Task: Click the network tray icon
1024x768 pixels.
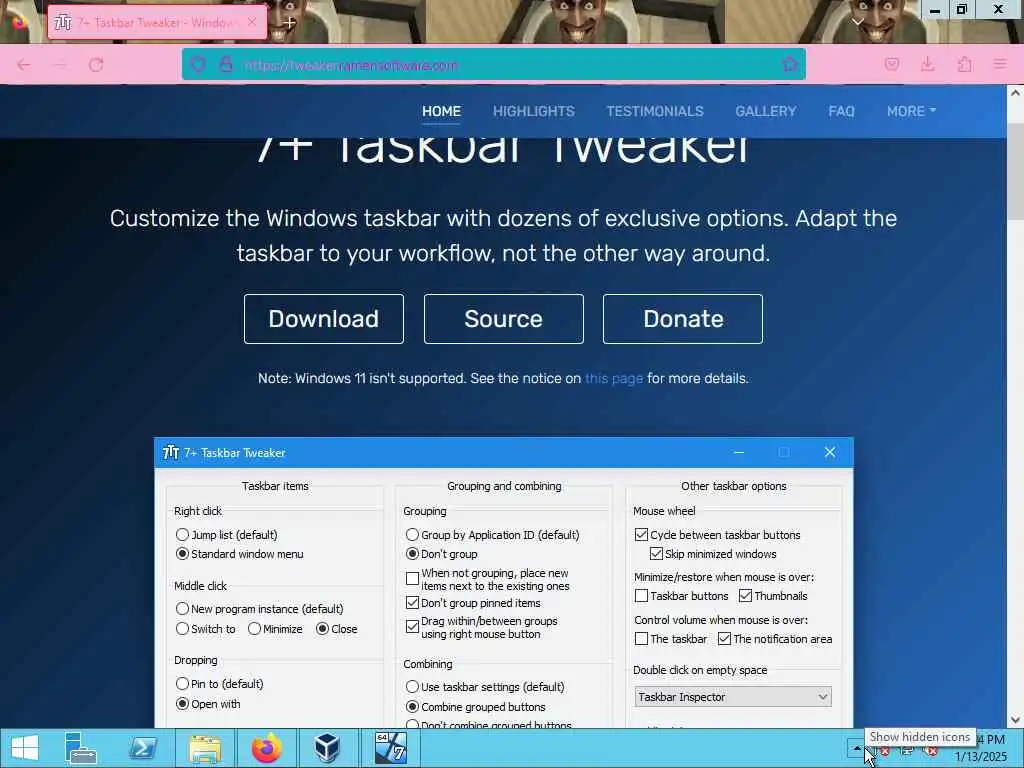Action: [908, 750]
